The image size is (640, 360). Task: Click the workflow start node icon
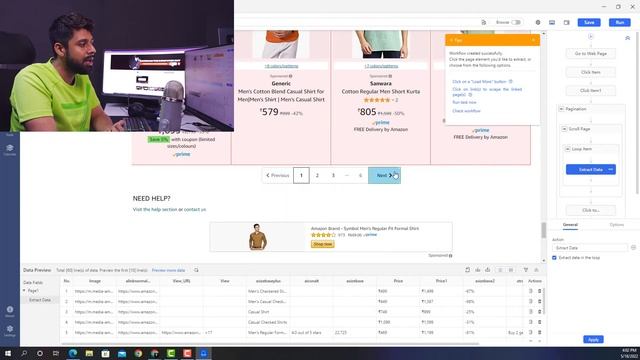[x=591, y=37]
